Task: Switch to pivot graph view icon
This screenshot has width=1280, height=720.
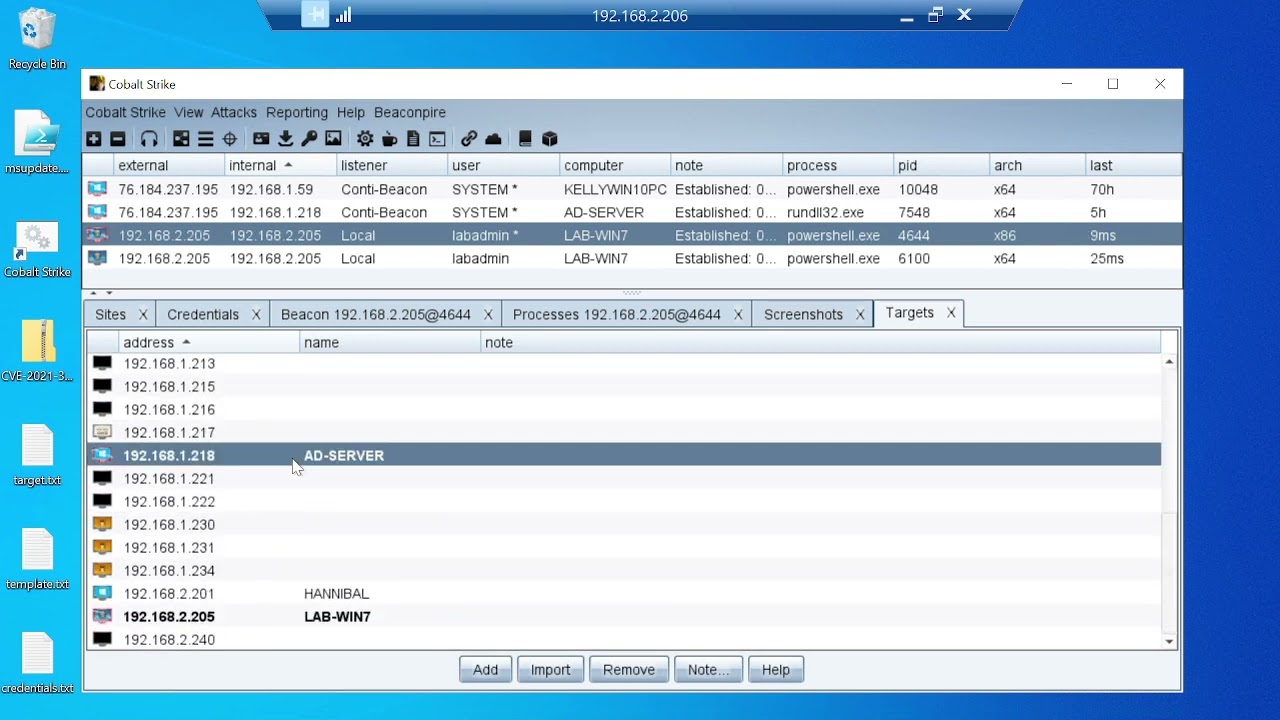Action: pos(181,139)
